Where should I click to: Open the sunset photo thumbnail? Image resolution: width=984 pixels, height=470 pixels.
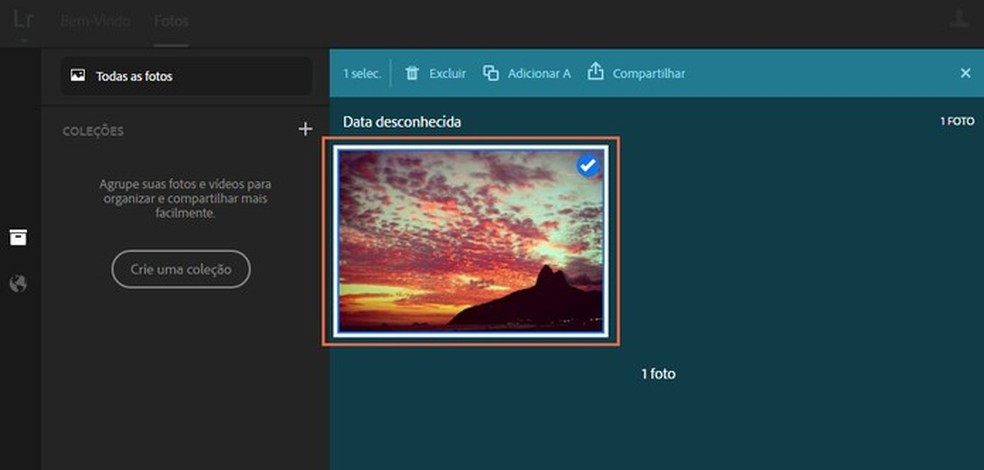point(470,241)
